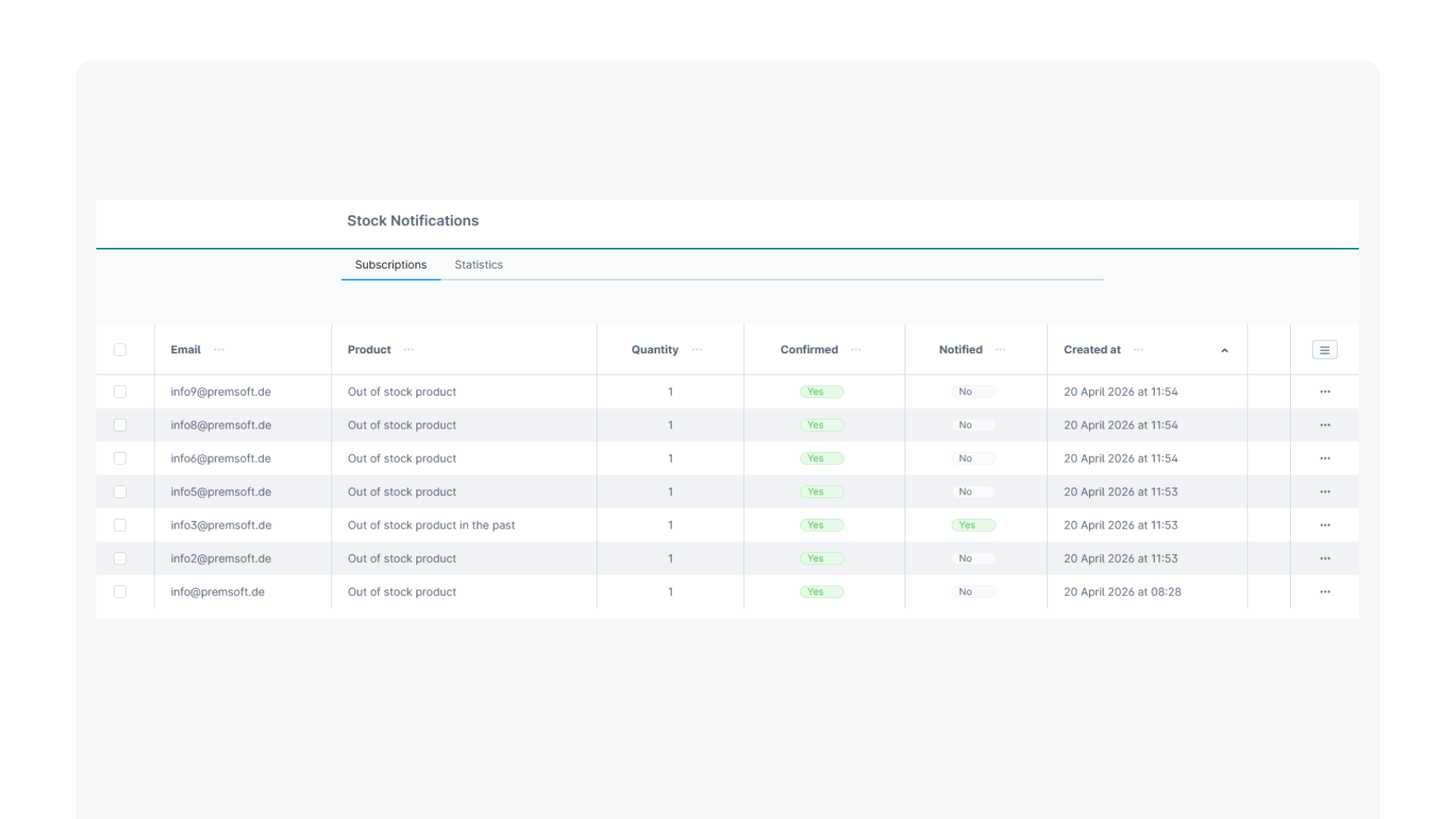This screenshot has height=819, width=1456.
Task: Open row actions for info@premsoft.de
Action: pyautogui.click(x=1324, y=592)
